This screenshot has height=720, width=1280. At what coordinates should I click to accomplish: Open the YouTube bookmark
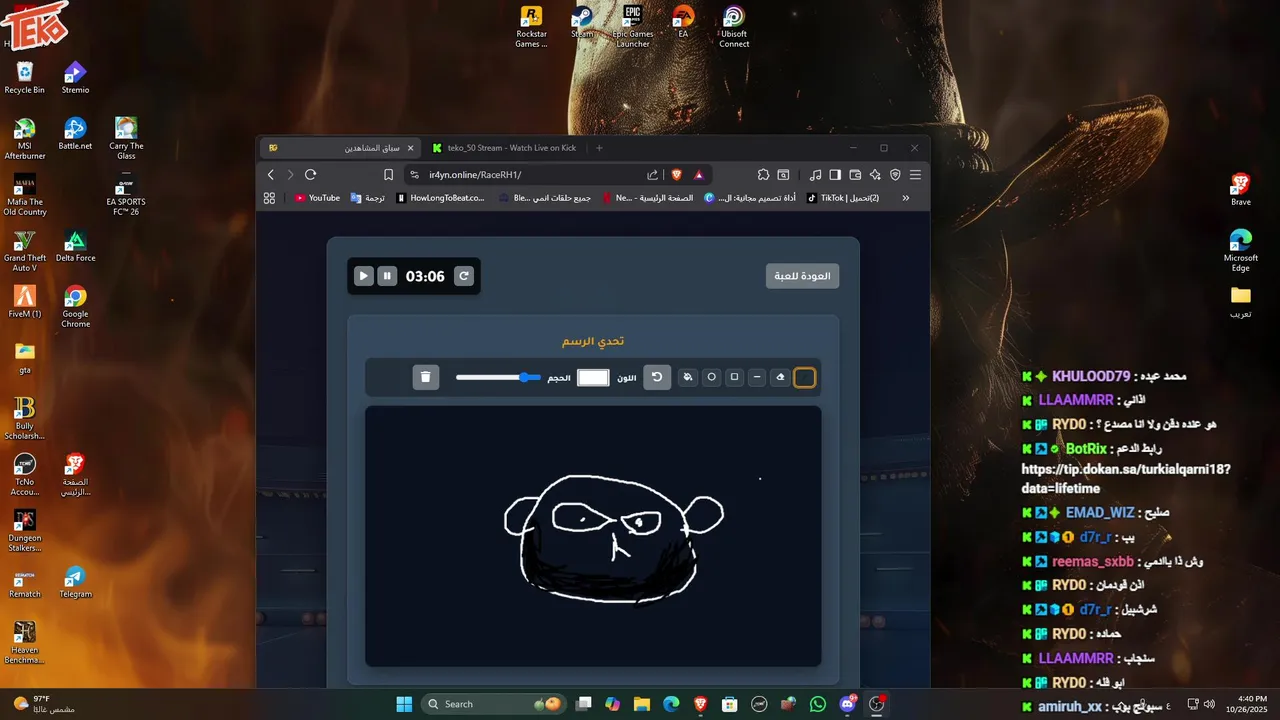[x=317, y=198]
